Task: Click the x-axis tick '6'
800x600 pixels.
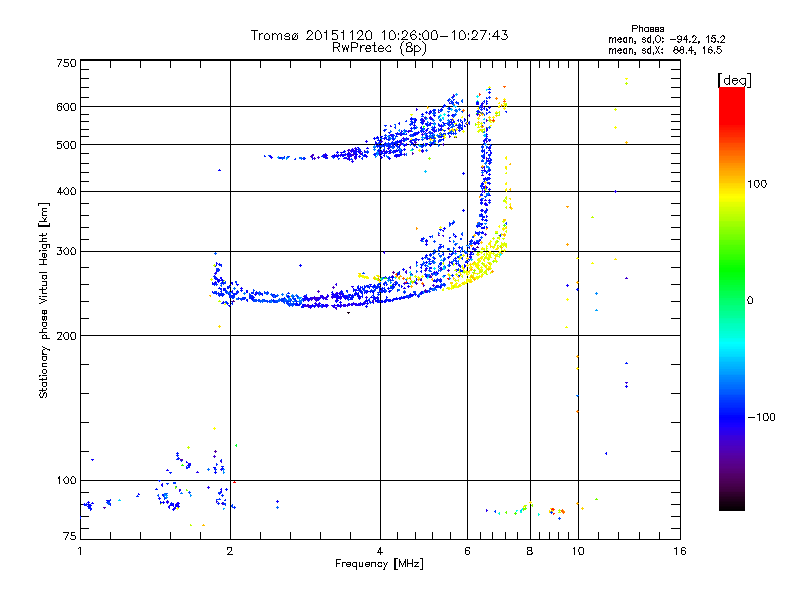Action: tap(467, 551)
